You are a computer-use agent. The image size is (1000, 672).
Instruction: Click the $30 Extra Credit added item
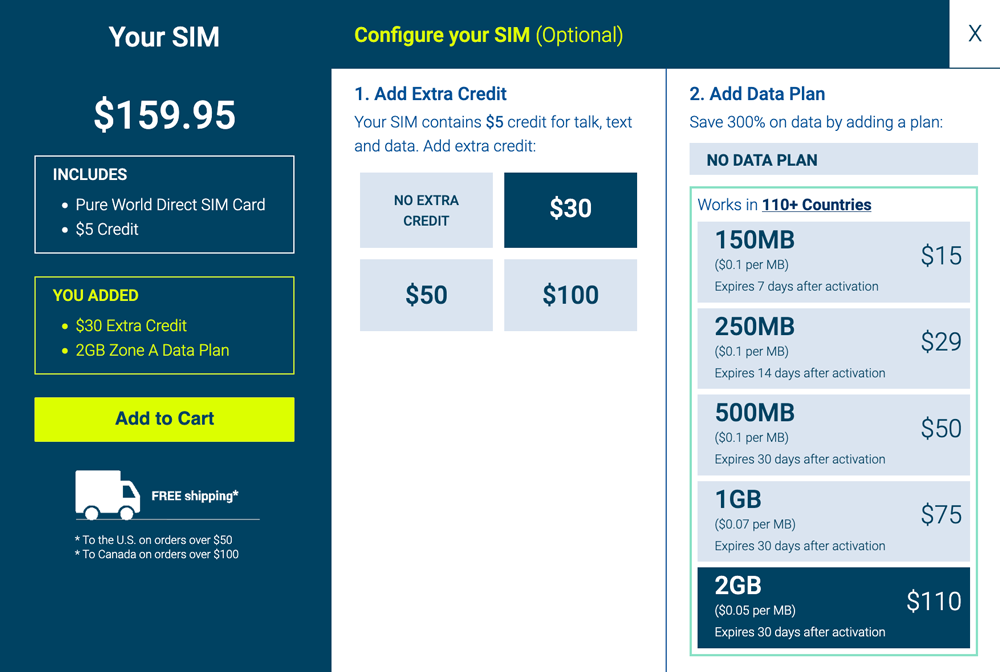(131, 326)
